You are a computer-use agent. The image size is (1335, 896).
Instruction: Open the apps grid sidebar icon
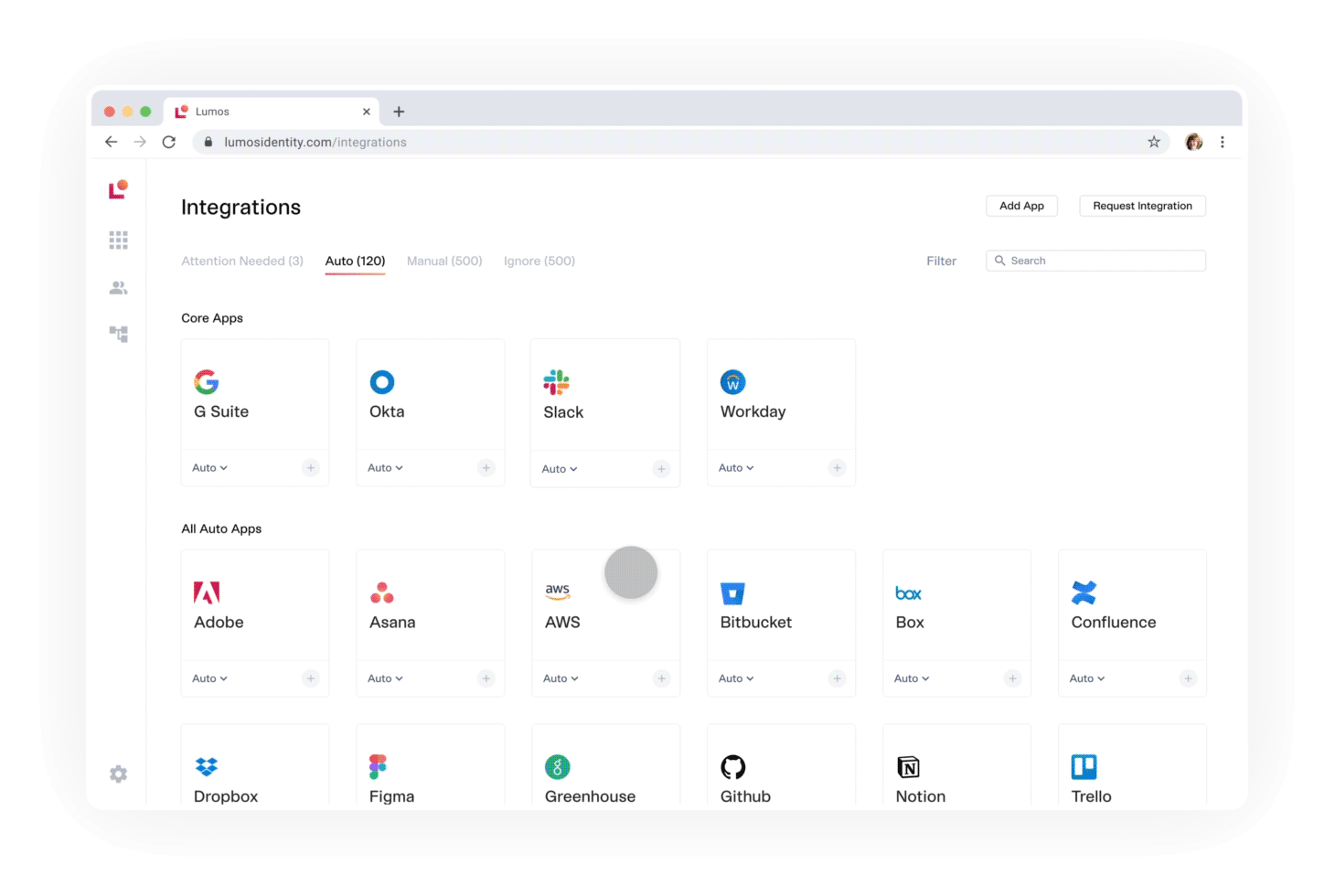[118, 240]
